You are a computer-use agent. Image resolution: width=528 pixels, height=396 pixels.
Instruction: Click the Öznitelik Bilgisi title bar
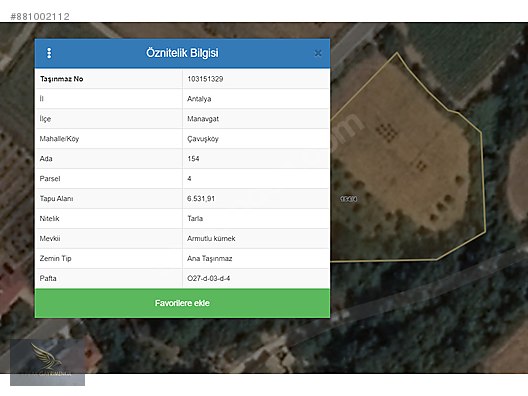182,53
